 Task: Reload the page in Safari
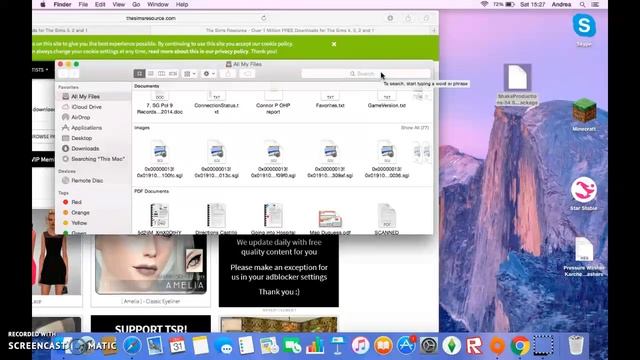[x=264, y=18]
